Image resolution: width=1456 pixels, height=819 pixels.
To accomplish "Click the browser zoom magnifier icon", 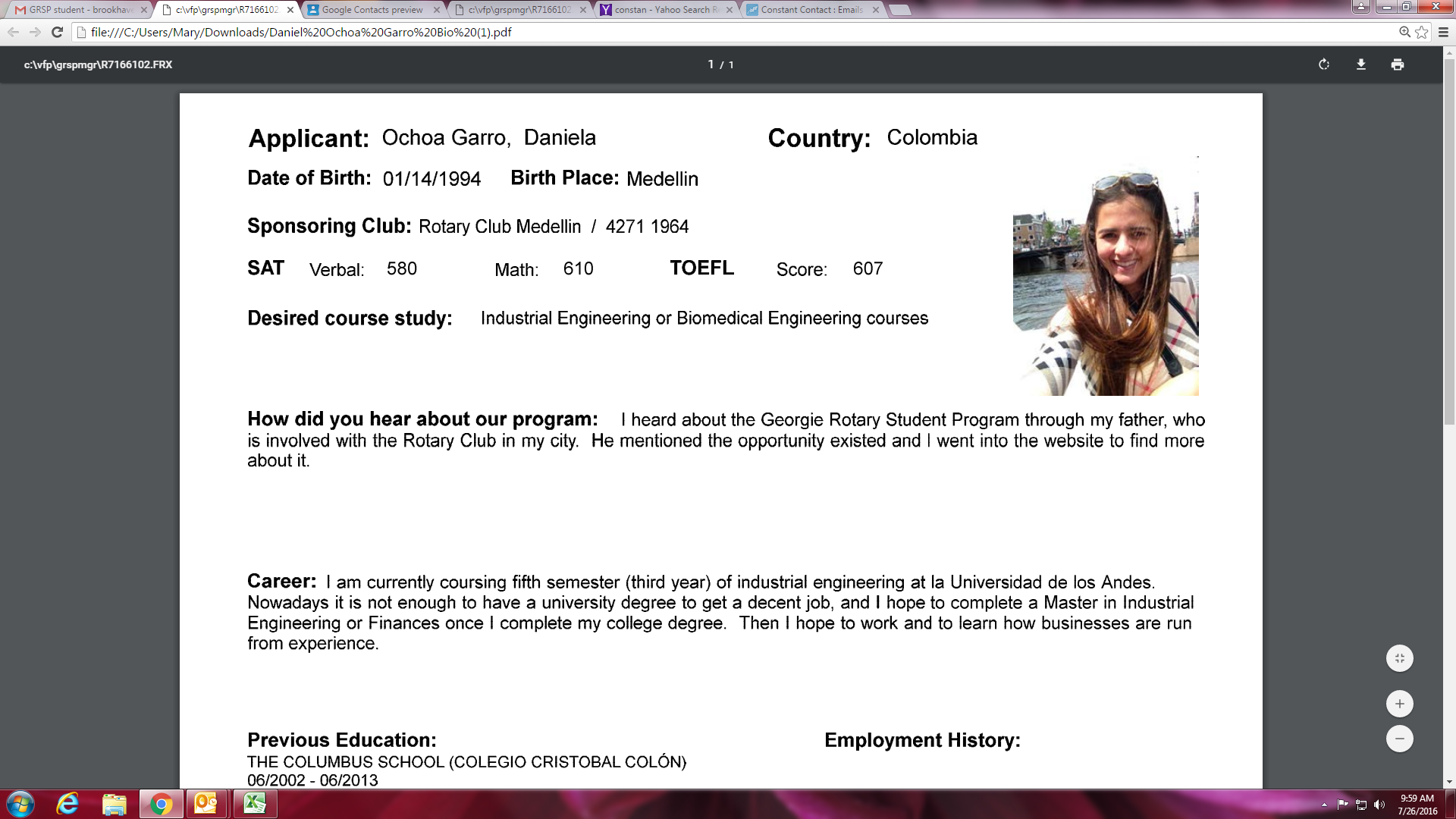I will point(1404,32).
